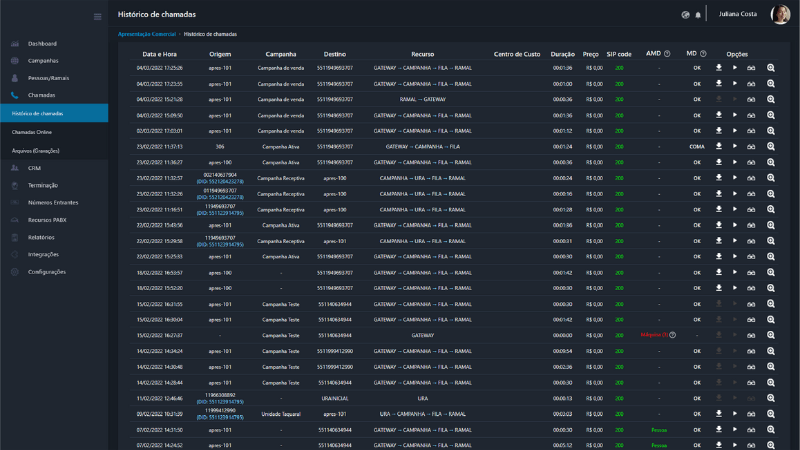Expand the Pessoas/Ramais sidebar section

pos(49,78)
